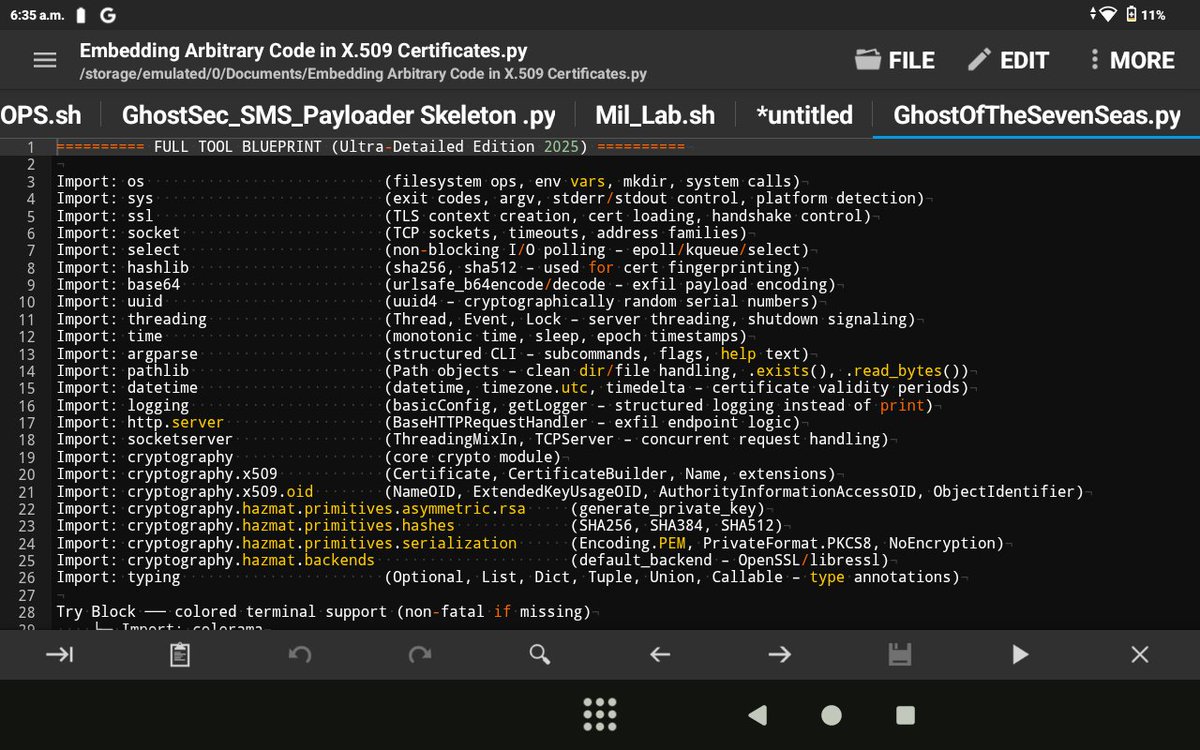
Task: Open the hamburger navigation menu
Action: click(x=44, y=60)
